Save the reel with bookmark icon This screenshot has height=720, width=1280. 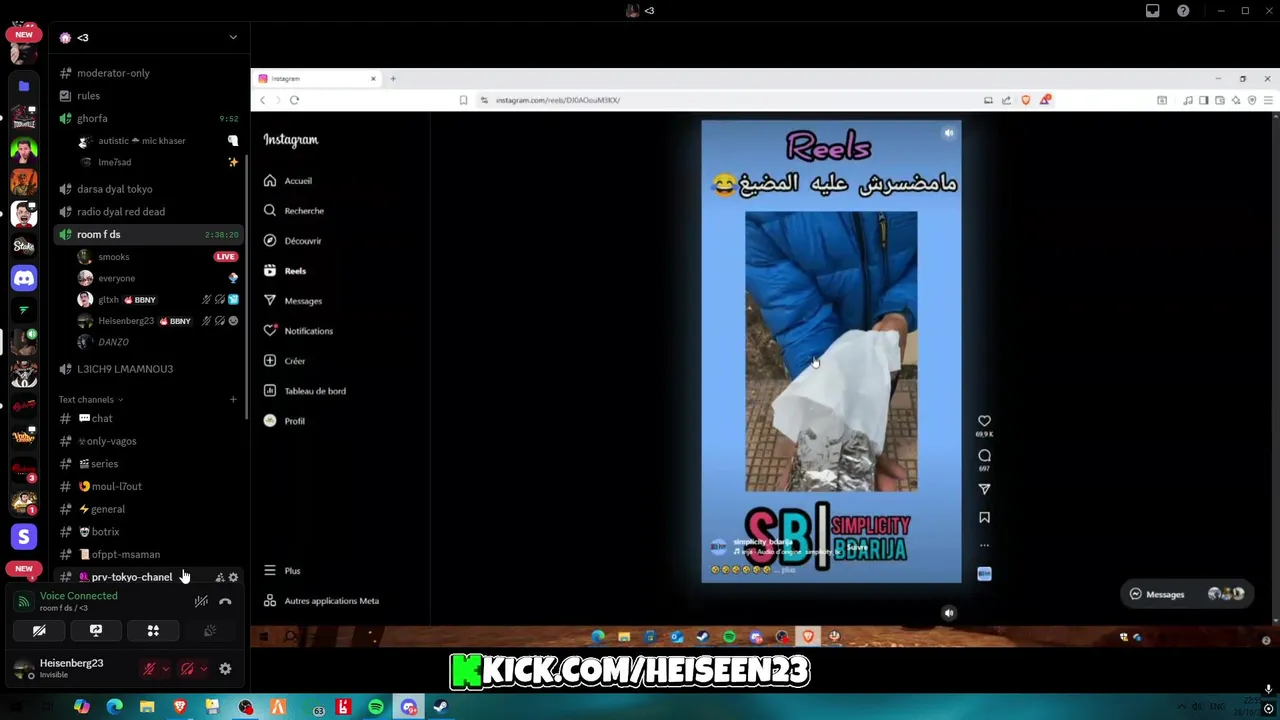coord(984,518)
